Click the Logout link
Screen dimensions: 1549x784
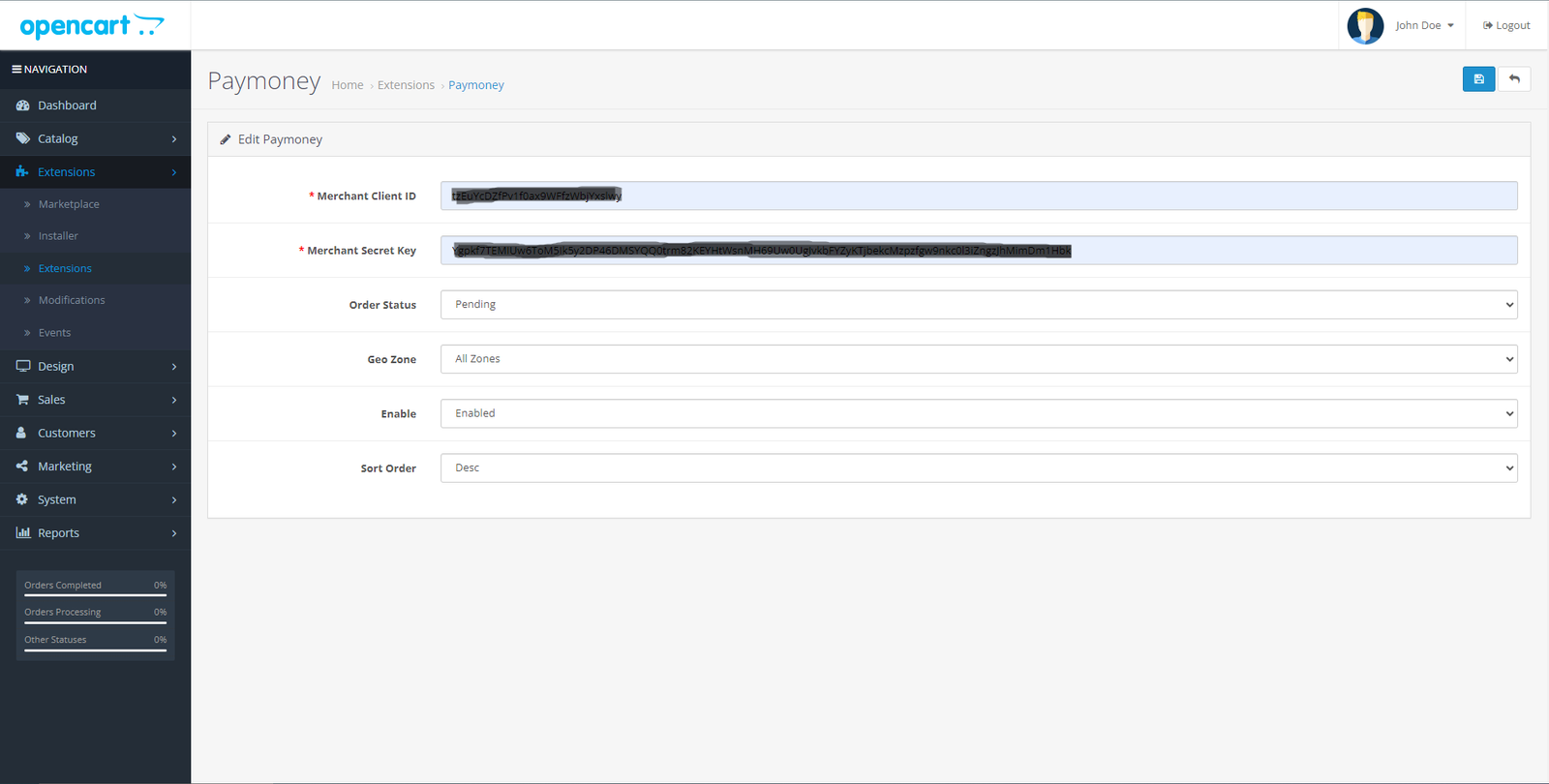coord(1506,26)
